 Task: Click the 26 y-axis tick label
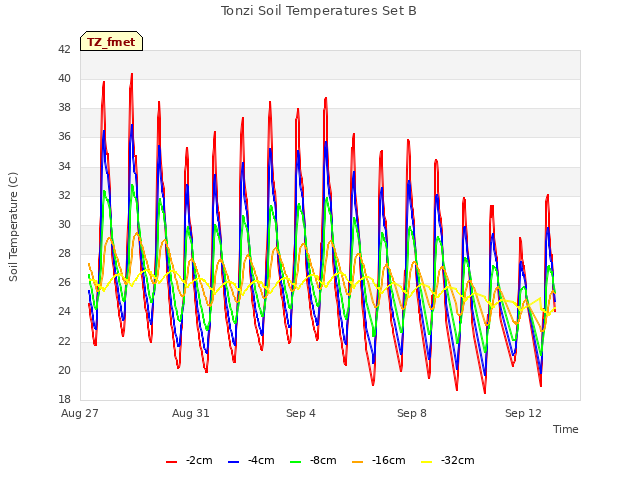pos(64,282)
